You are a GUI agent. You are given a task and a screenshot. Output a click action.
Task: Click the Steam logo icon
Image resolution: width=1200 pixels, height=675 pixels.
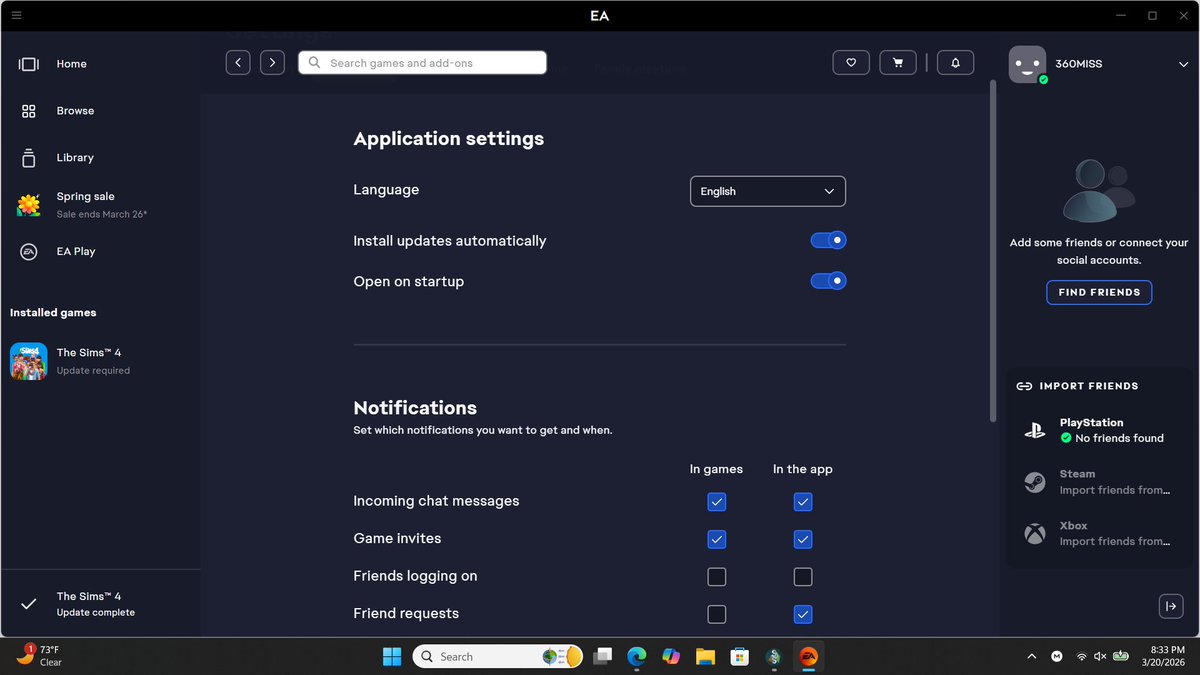click(1034, 482)
